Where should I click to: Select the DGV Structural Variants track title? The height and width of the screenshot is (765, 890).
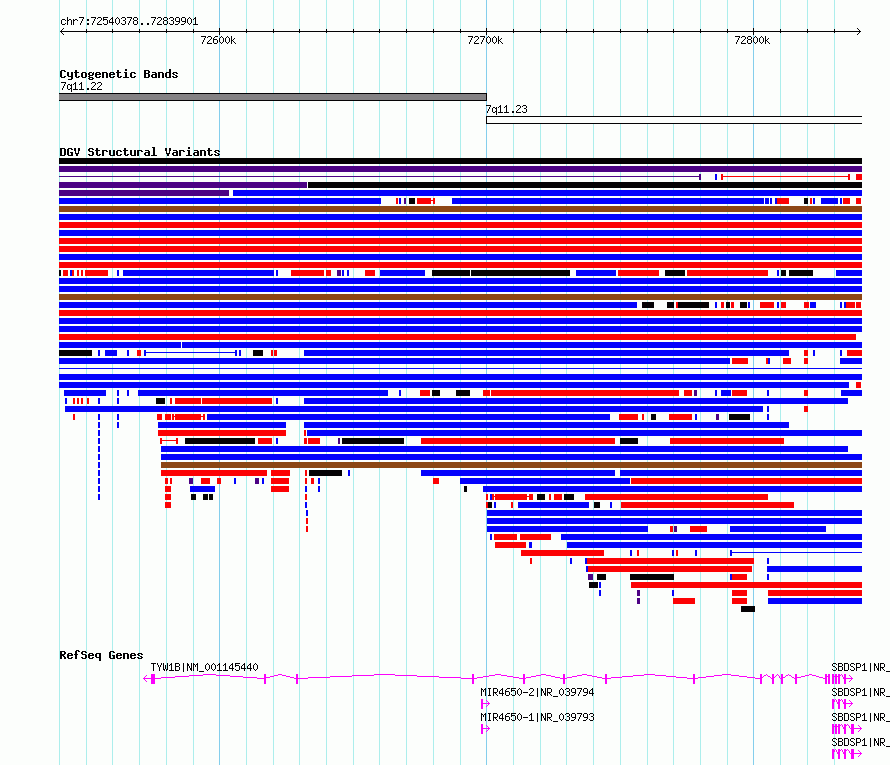(140, 152)
